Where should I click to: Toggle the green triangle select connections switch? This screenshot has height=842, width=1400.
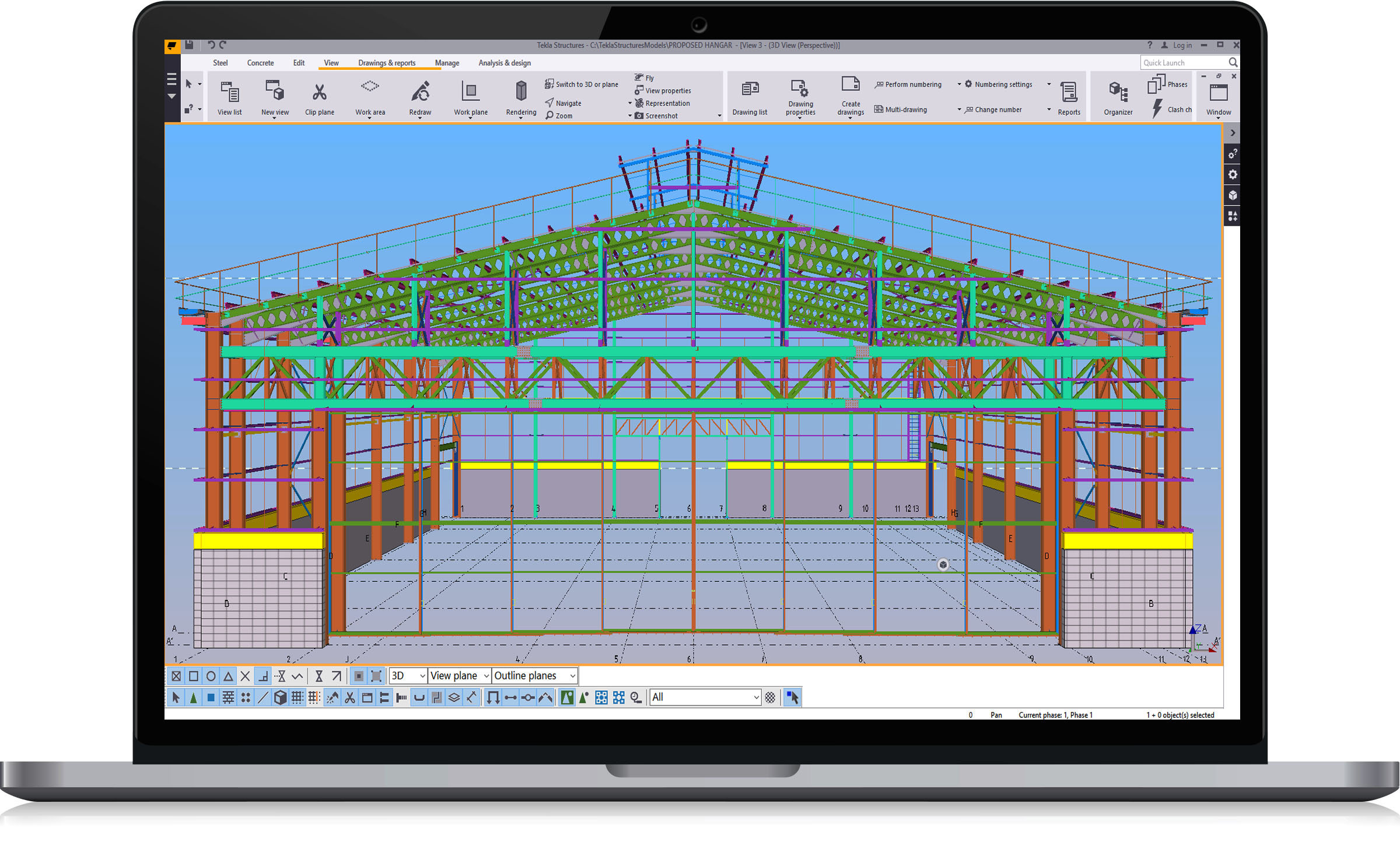tap(193, 697)
